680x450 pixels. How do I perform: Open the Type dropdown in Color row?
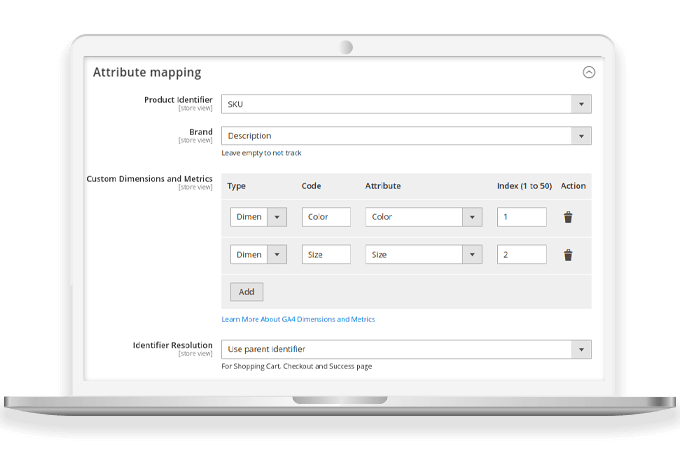pos(258,217)
